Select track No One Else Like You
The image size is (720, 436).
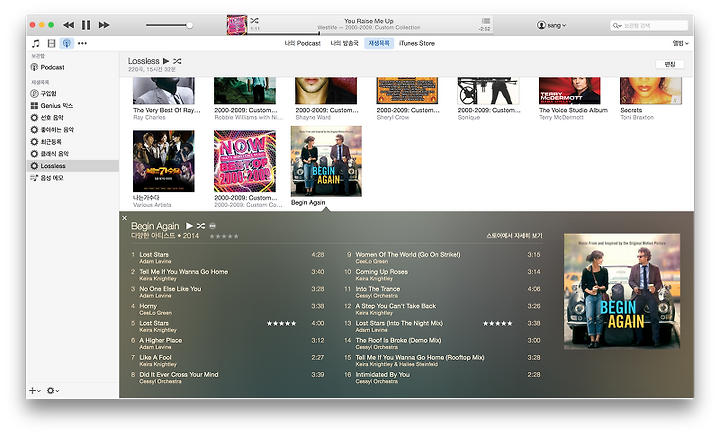(x=228, y=292)
